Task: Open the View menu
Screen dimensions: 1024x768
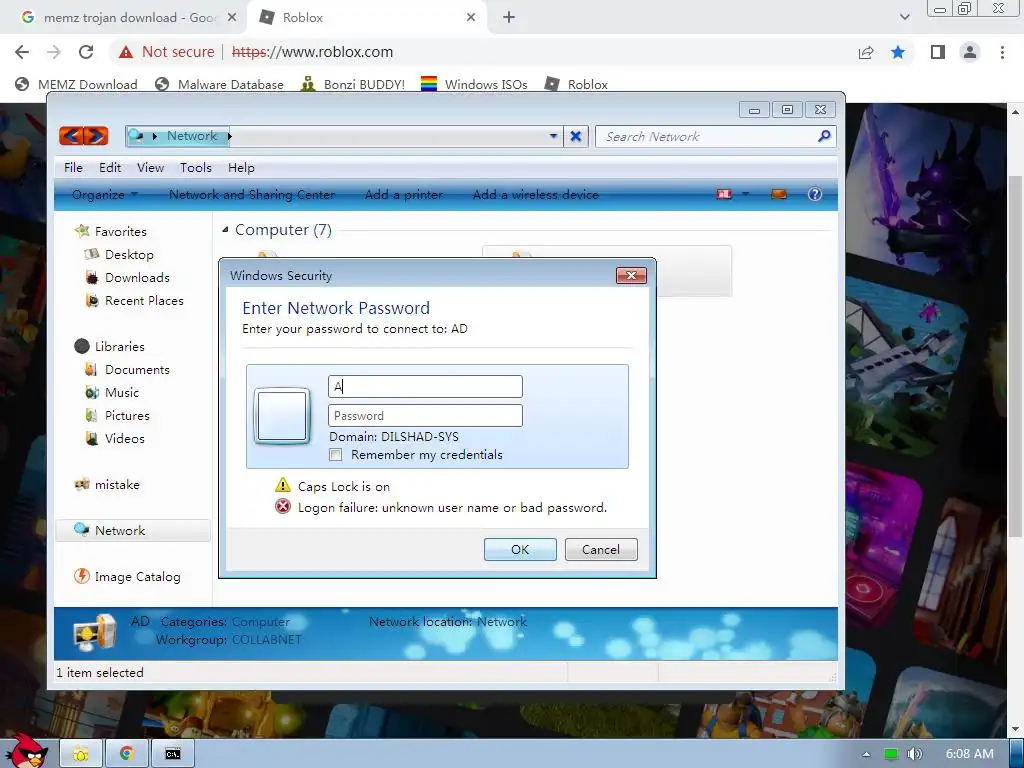Action: point(150,168)
